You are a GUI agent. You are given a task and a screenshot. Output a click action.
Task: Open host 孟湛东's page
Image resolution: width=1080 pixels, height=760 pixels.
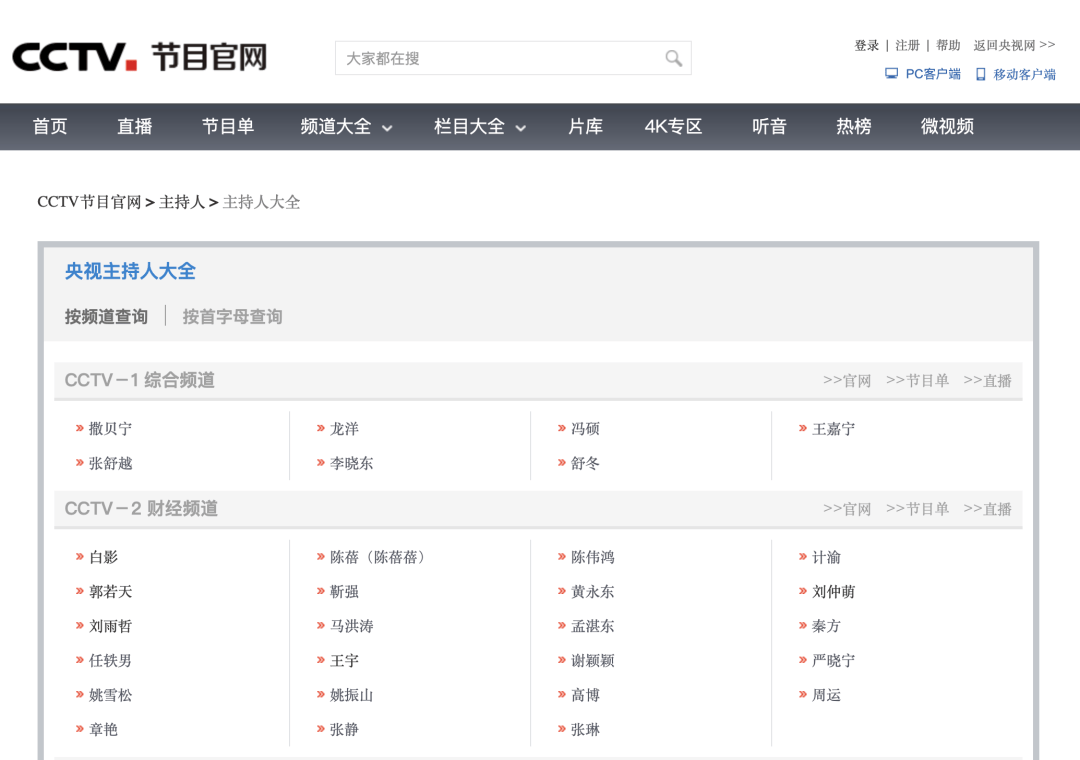592,626
